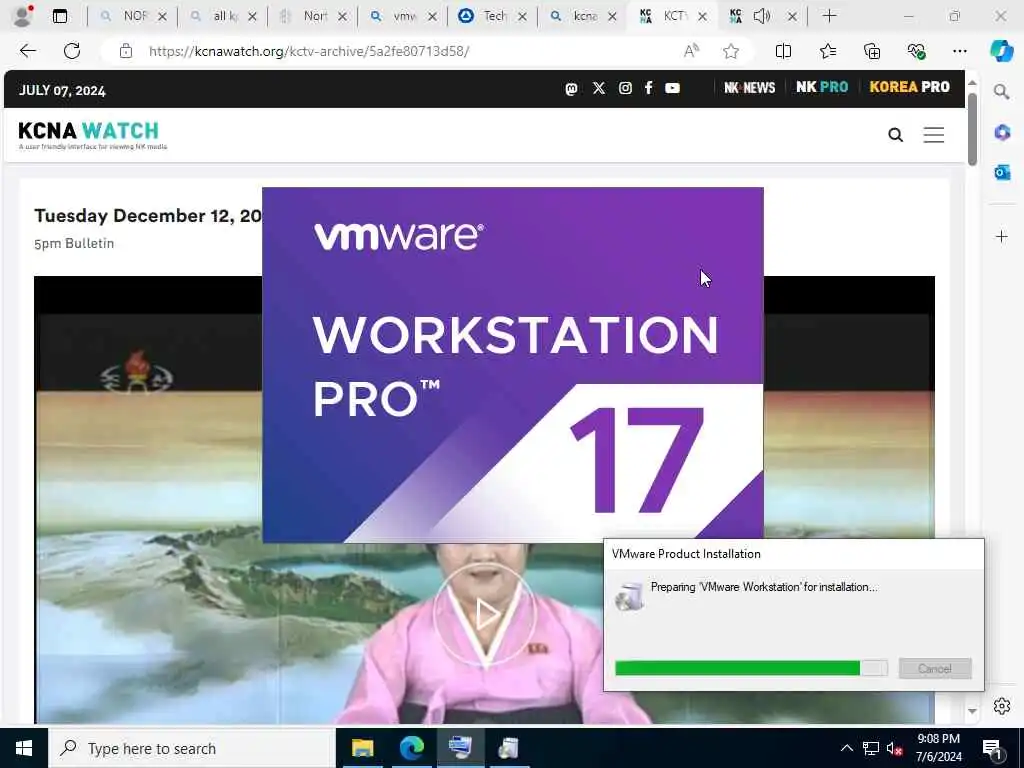Viewport: 1024px width, 768px height.
Task: Click the taskbar search box
Action: 191,748
